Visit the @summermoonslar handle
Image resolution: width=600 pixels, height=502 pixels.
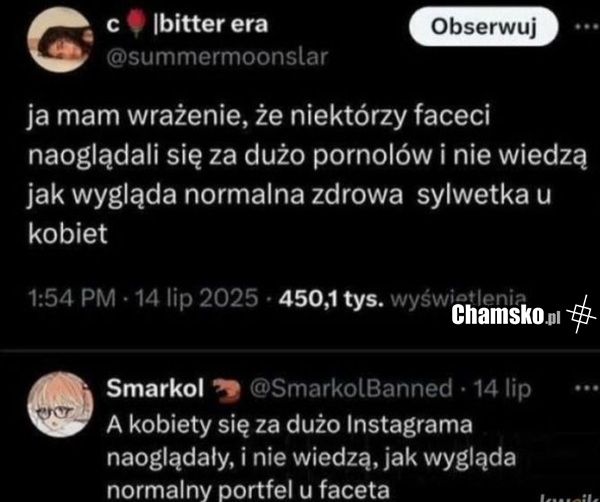(x=217, y=57)
